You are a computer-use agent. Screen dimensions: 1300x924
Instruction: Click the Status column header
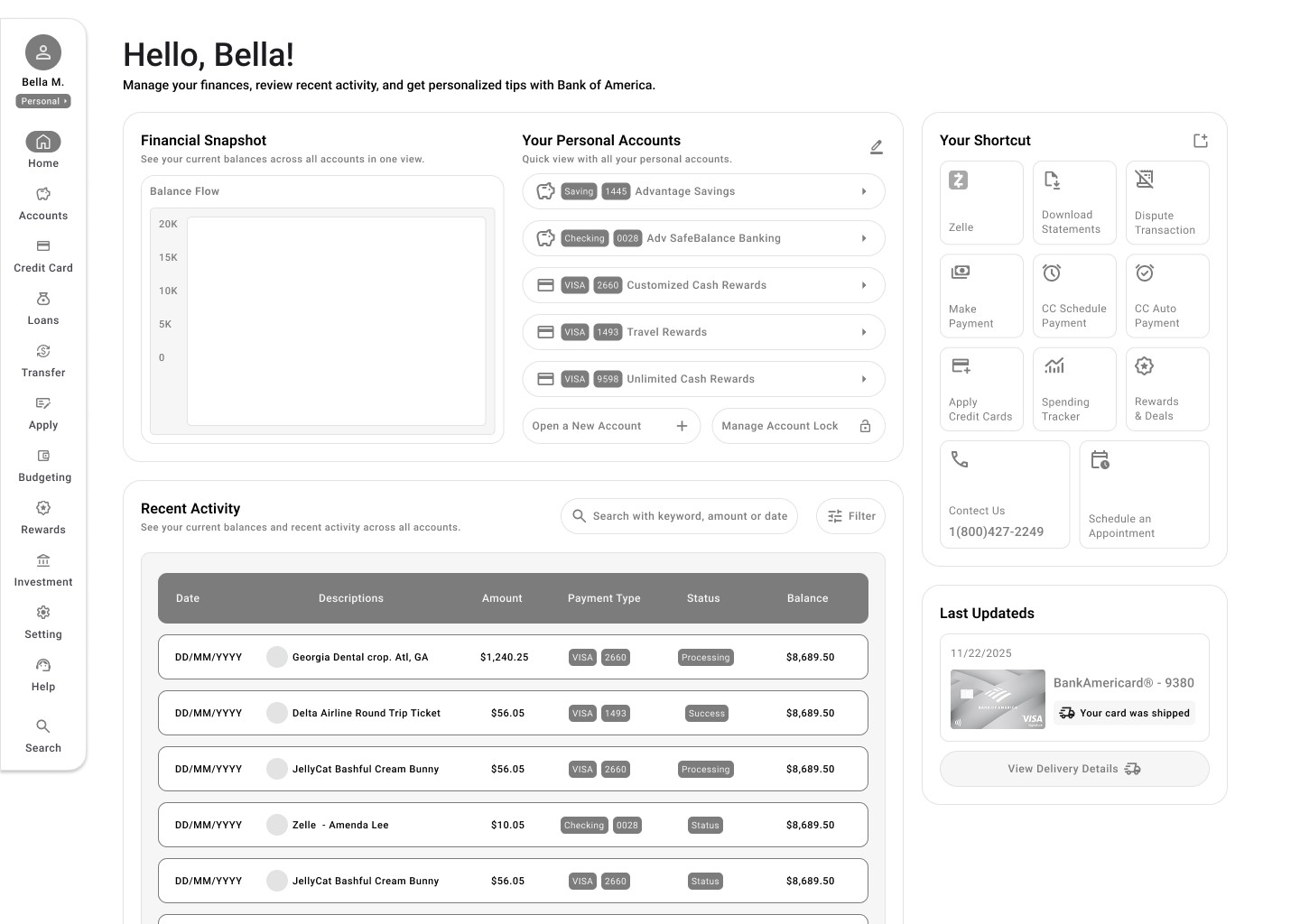pyautogui.click(x=703, y=598)
